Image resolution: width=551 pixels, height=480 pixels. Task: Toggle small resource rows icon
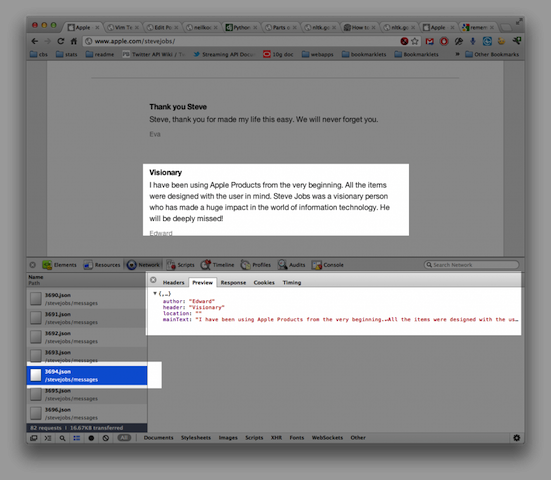coord(77,438)
